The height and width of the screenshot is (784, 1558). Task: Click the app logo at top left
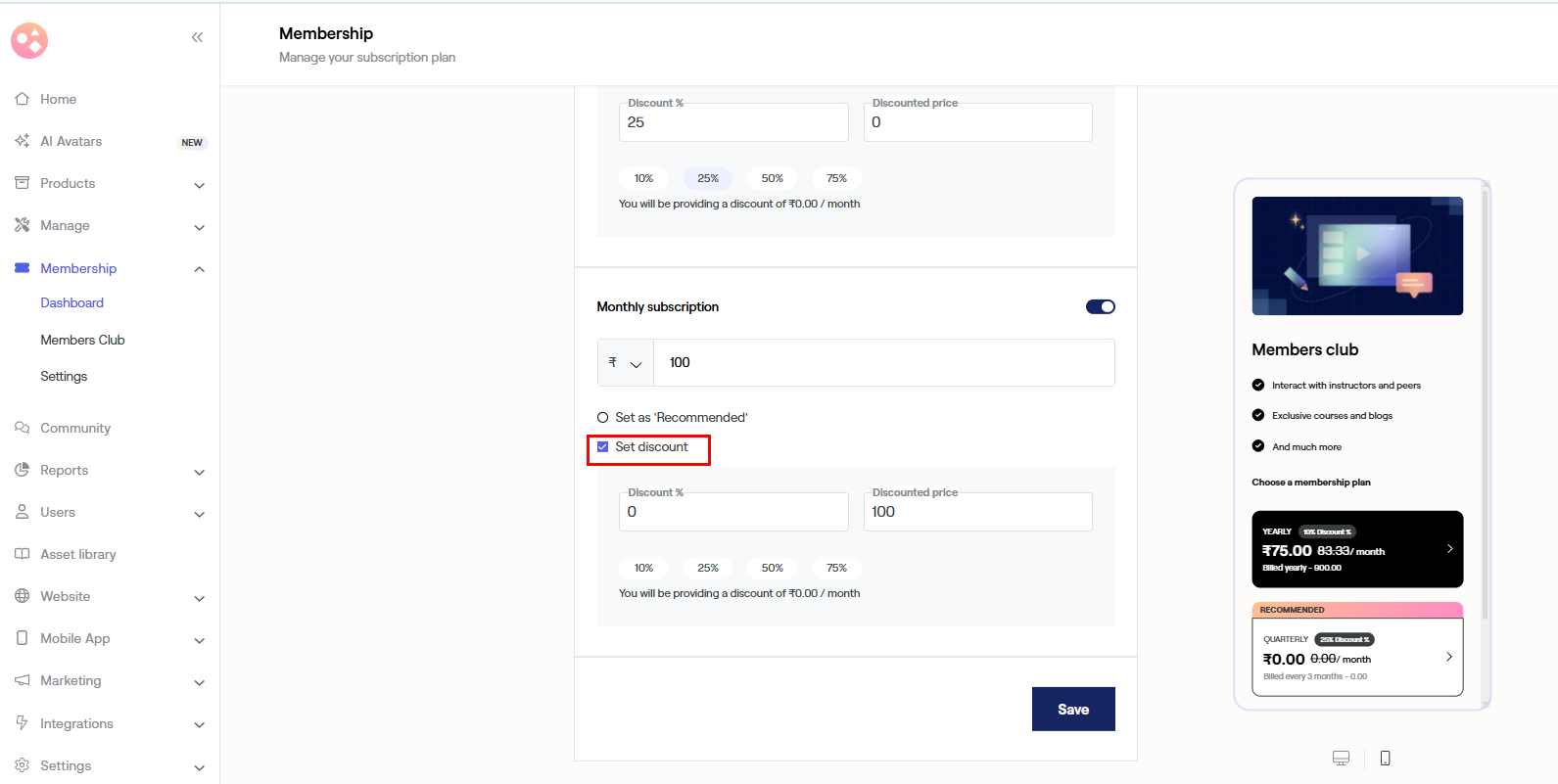tap(29, 40)
